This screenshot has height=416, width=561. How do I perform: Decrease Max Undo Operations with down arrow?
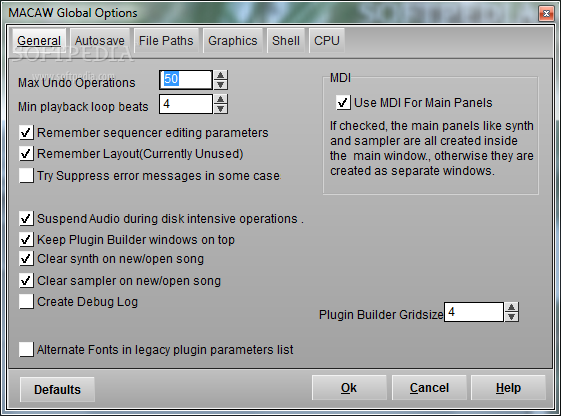point(220,84)
